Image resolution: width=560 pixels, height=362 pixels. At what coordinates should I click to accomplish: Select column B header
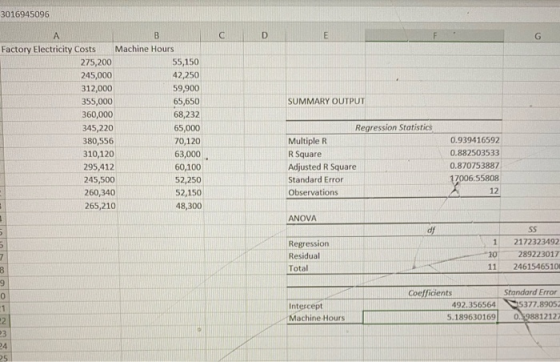pyautogui.click(x=156, y=36)
